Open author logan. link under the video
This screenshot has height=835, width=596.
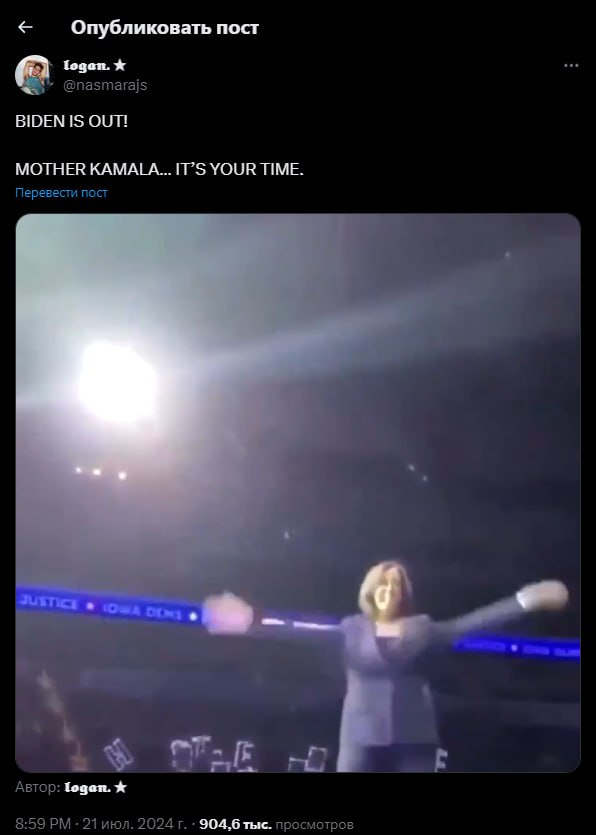(x=87, y=787)
